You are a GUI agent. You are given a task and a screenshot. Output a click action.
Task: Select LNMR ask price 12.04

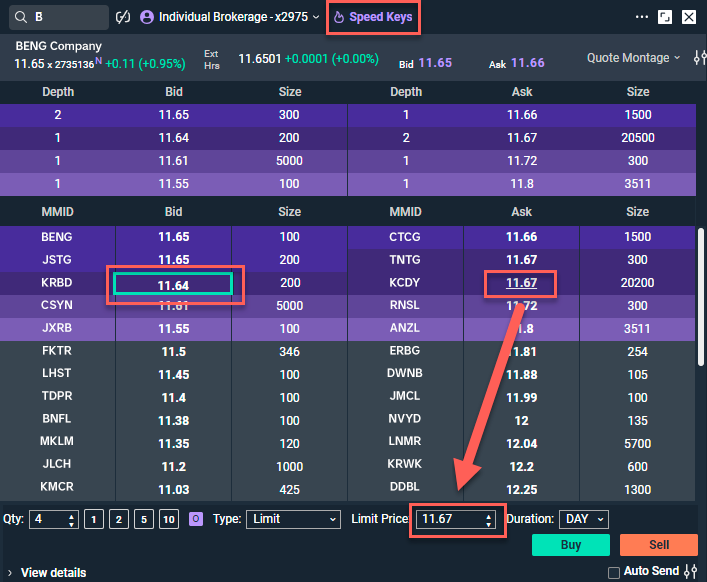(x=521, y=444)
